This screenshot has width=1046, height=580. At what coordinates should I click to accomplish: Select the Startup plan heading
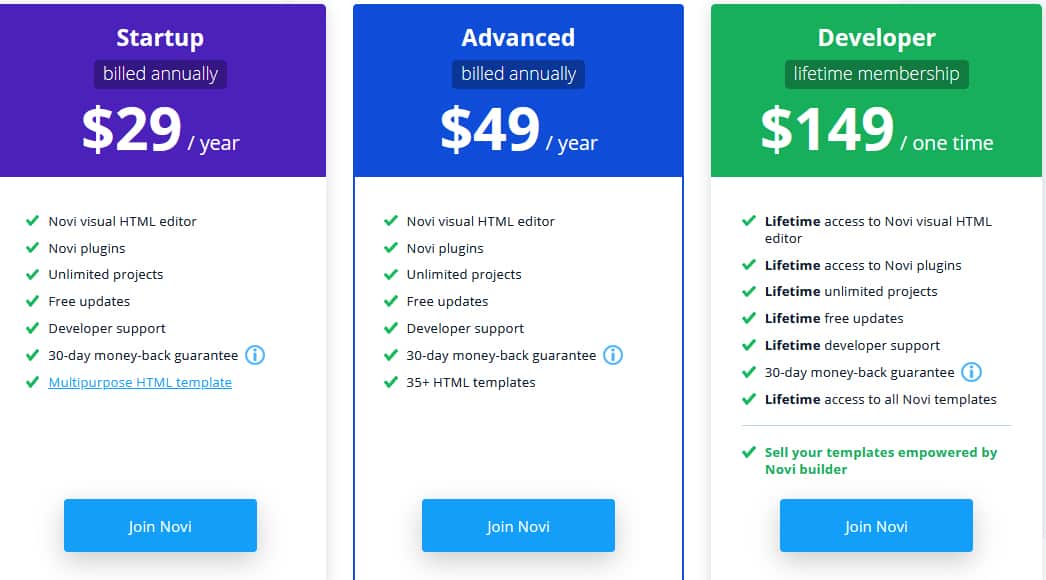coord(160,38)
